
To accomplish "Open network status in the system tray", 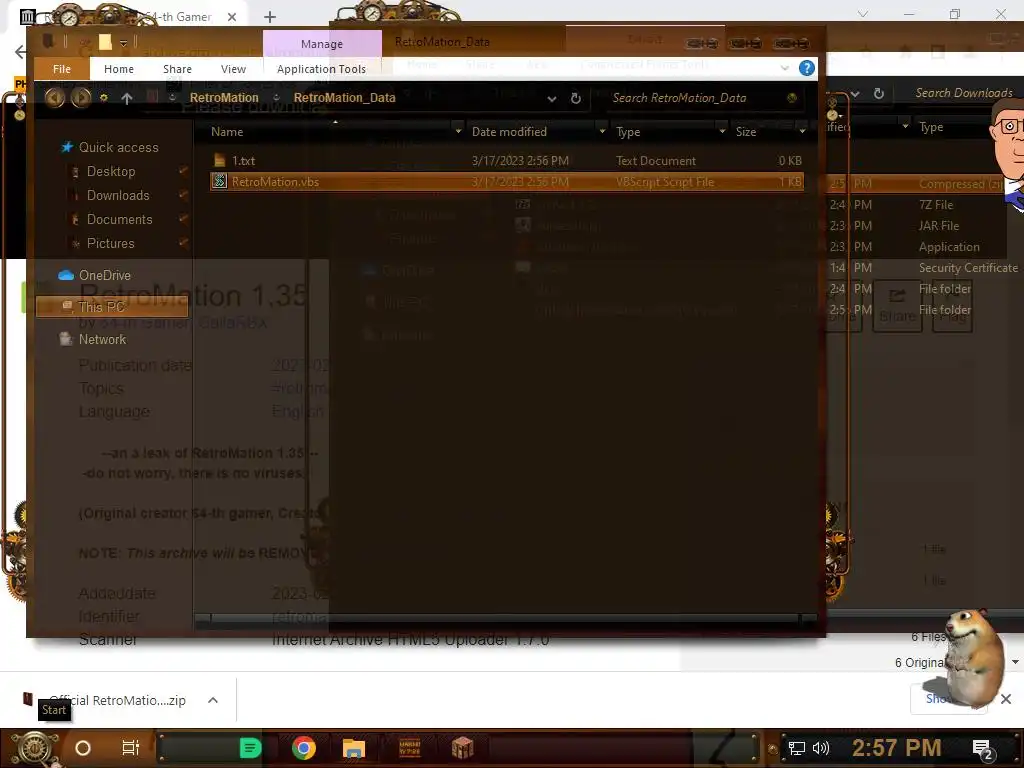I will [797, 748].
